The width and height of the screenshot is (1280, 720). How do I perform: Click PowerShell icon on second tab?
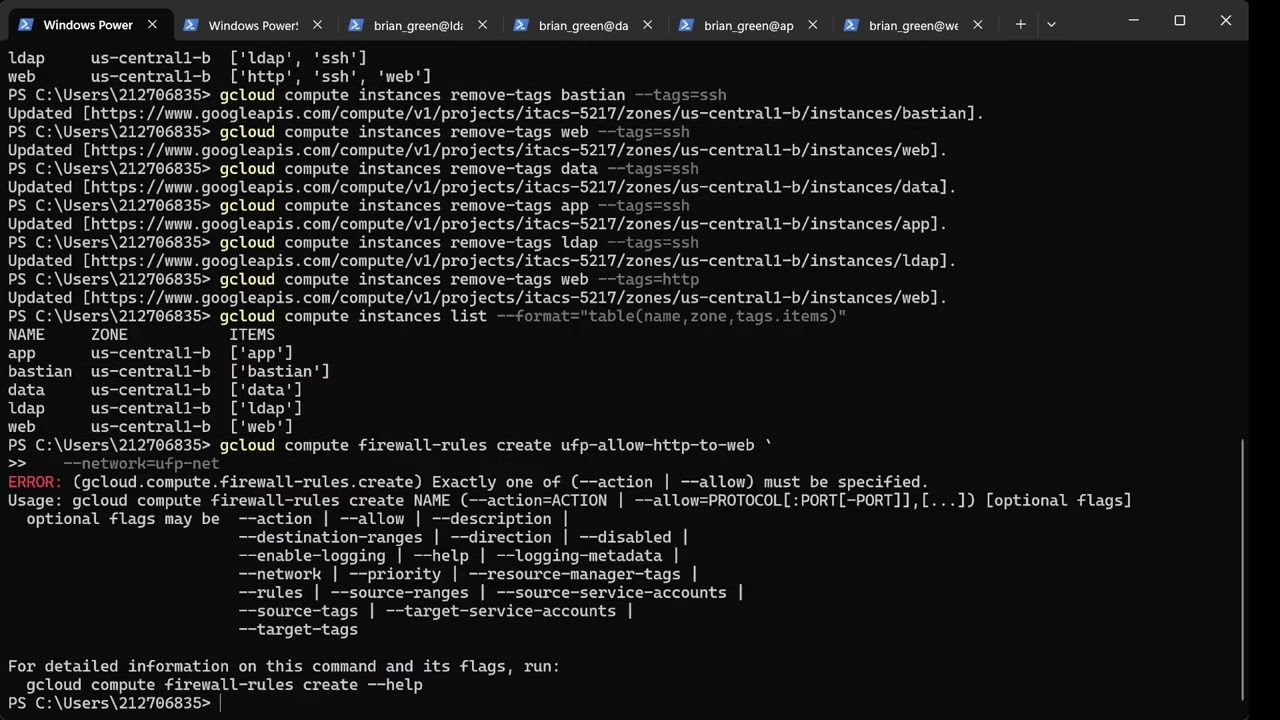click(191, 25)
